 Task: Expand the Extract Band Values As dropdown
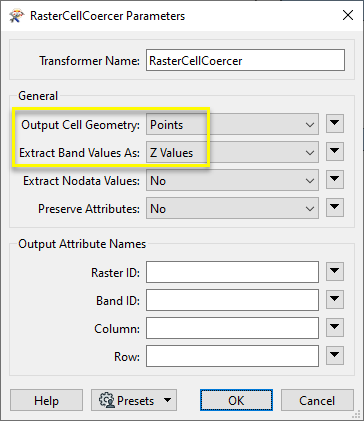pos(232,152)
